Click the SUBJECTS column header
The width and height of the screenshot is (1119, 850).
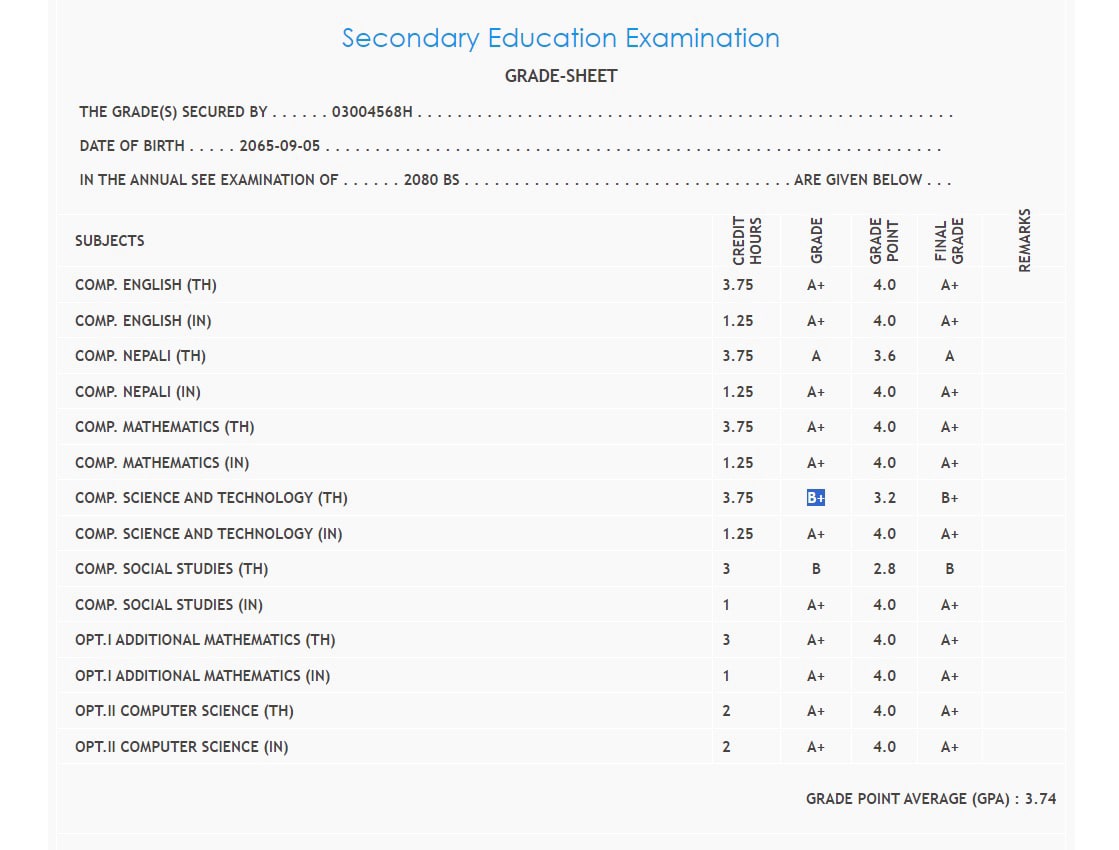[x=110, y=241]
